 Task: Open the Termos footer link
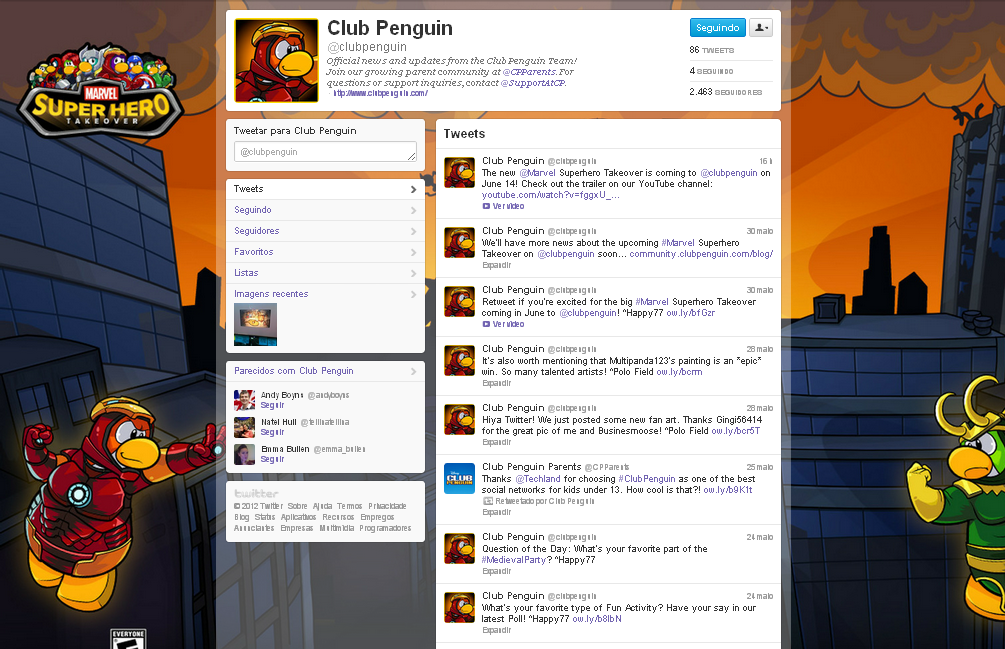pyautogui.click(x=350, y=506)
